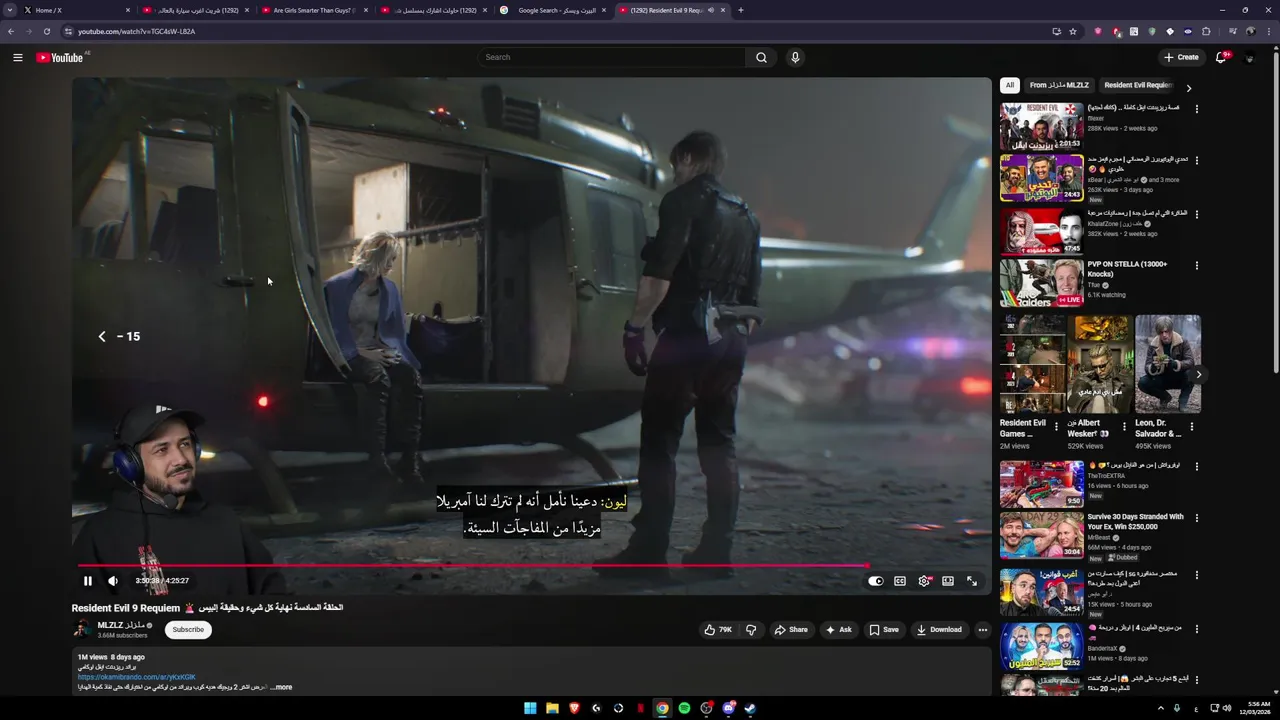Reload the page

46,31
